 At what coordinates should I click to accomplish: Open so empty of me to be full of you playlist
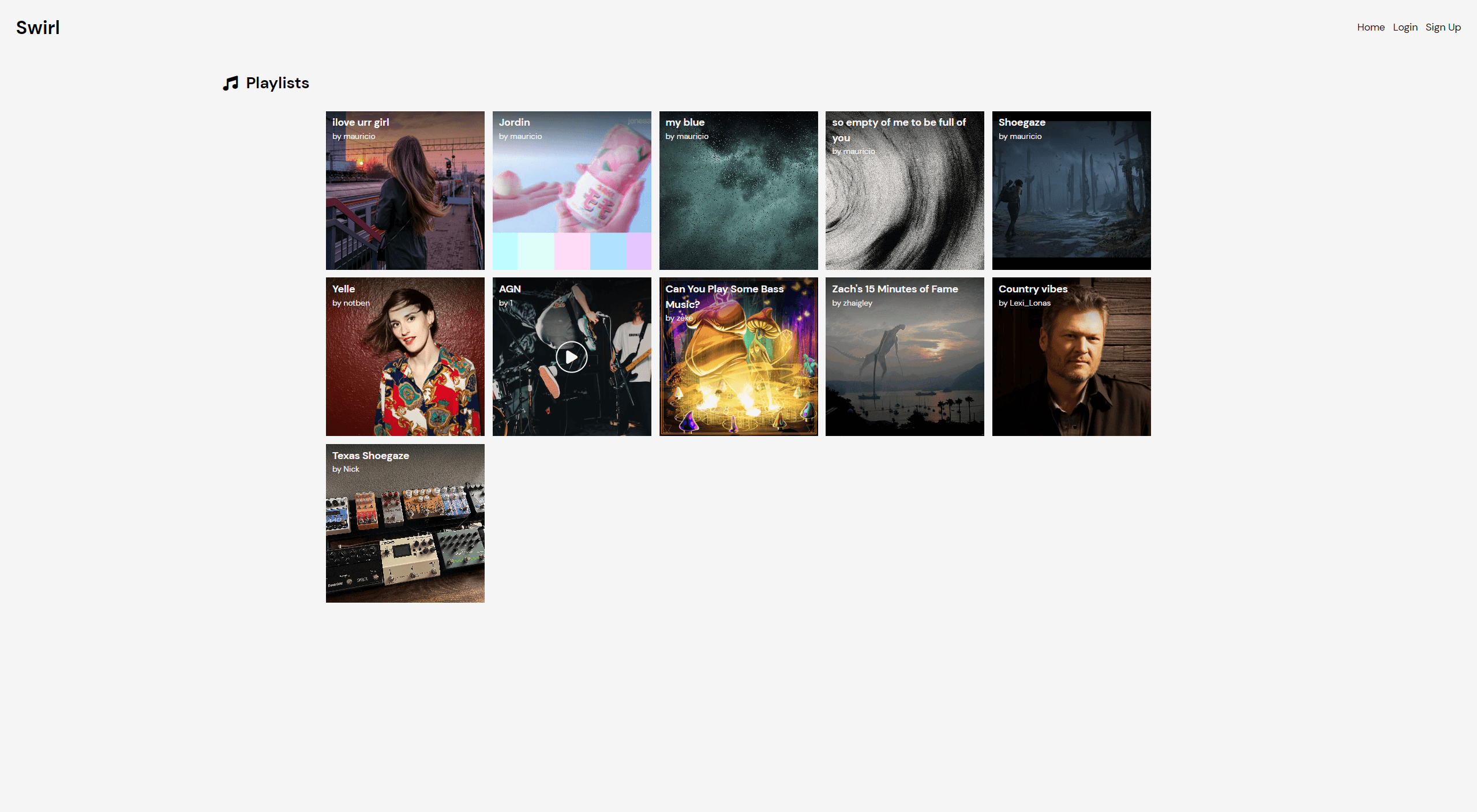coord(904,190)
